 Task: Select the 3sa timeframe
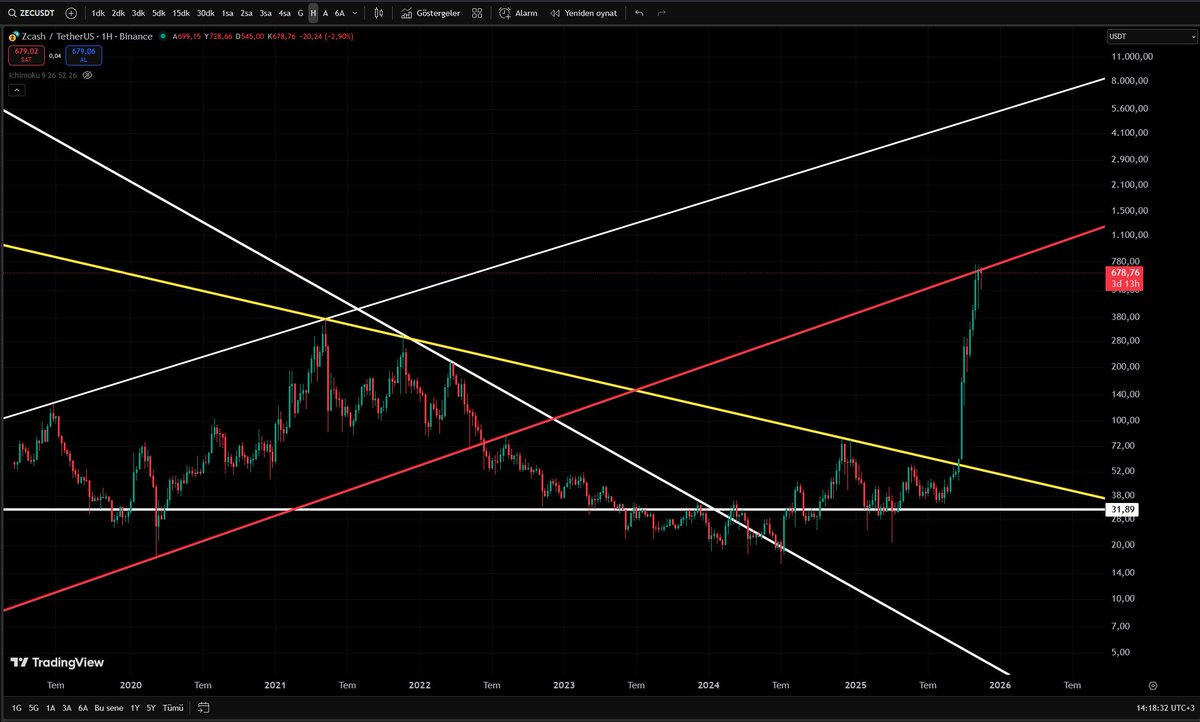(265, 14)
